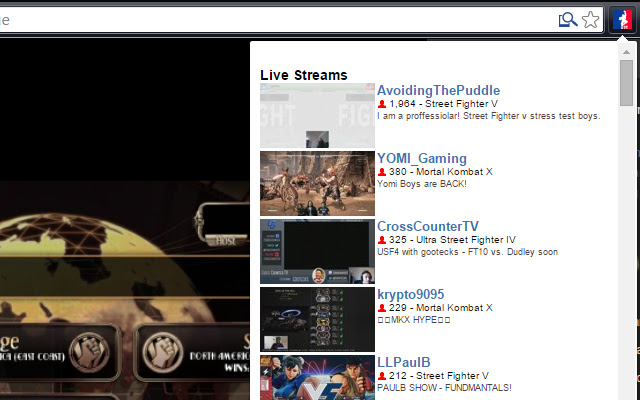Screen dimensions: 640x400
Task: Click 'PAULB SHOW - FUNDMANTALS!' description
Action: click(x=444, y=388)
